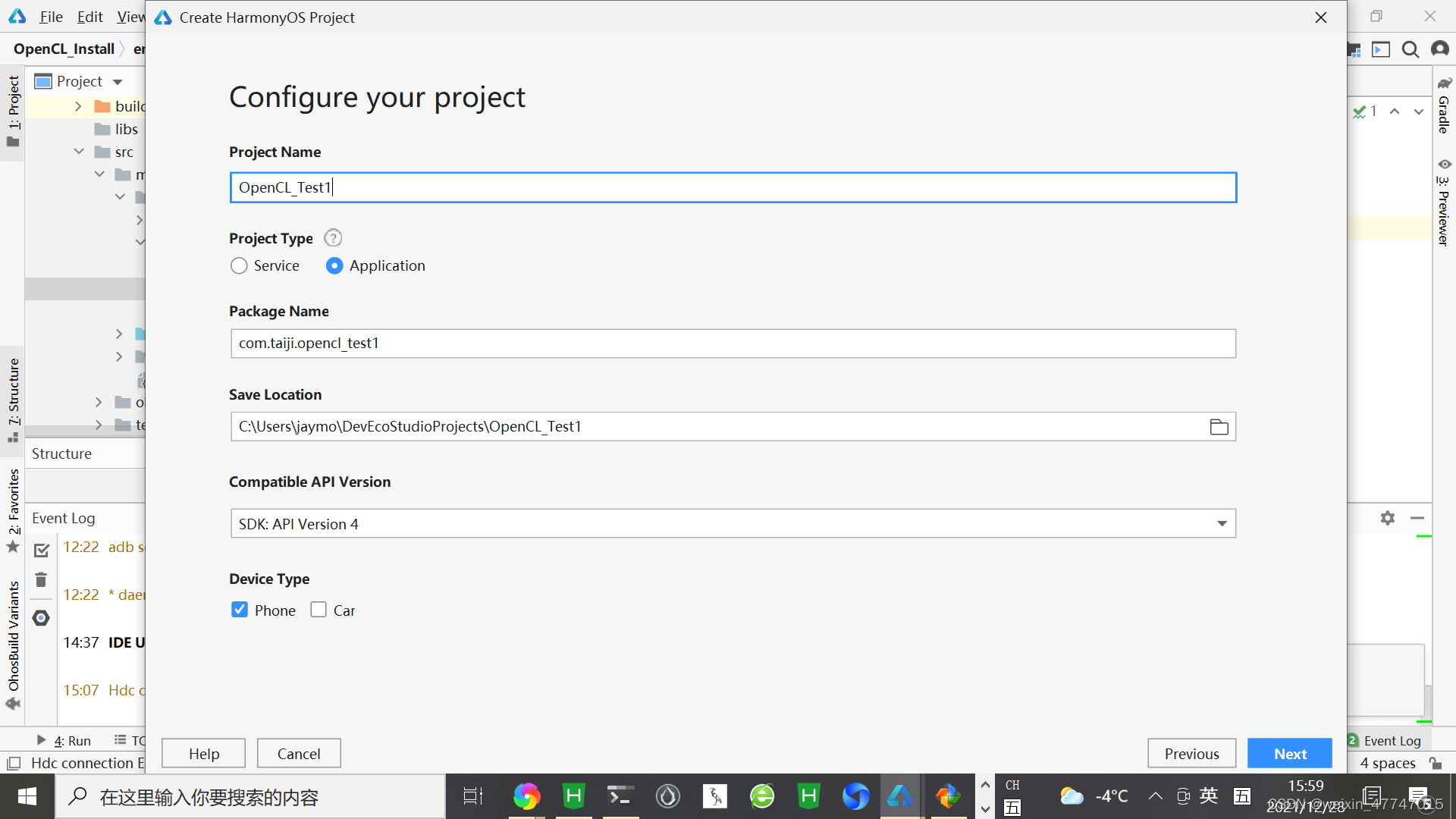Screen dimensions: 1456x819
Task: Click the Event Log trash delete icon
Action: coord(41,580)
